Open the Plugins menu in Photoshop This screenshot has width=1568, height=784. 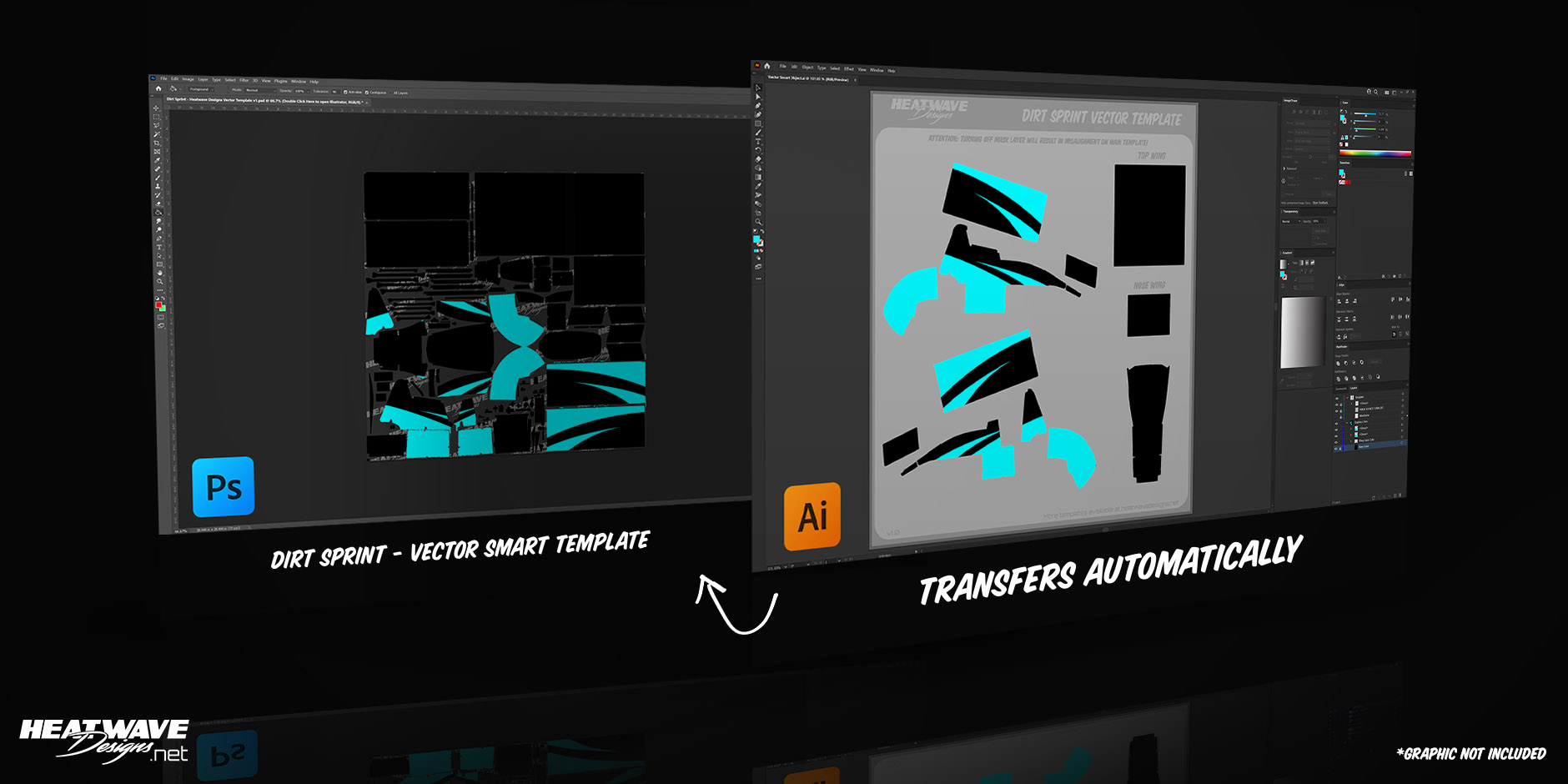pos(281,81)
